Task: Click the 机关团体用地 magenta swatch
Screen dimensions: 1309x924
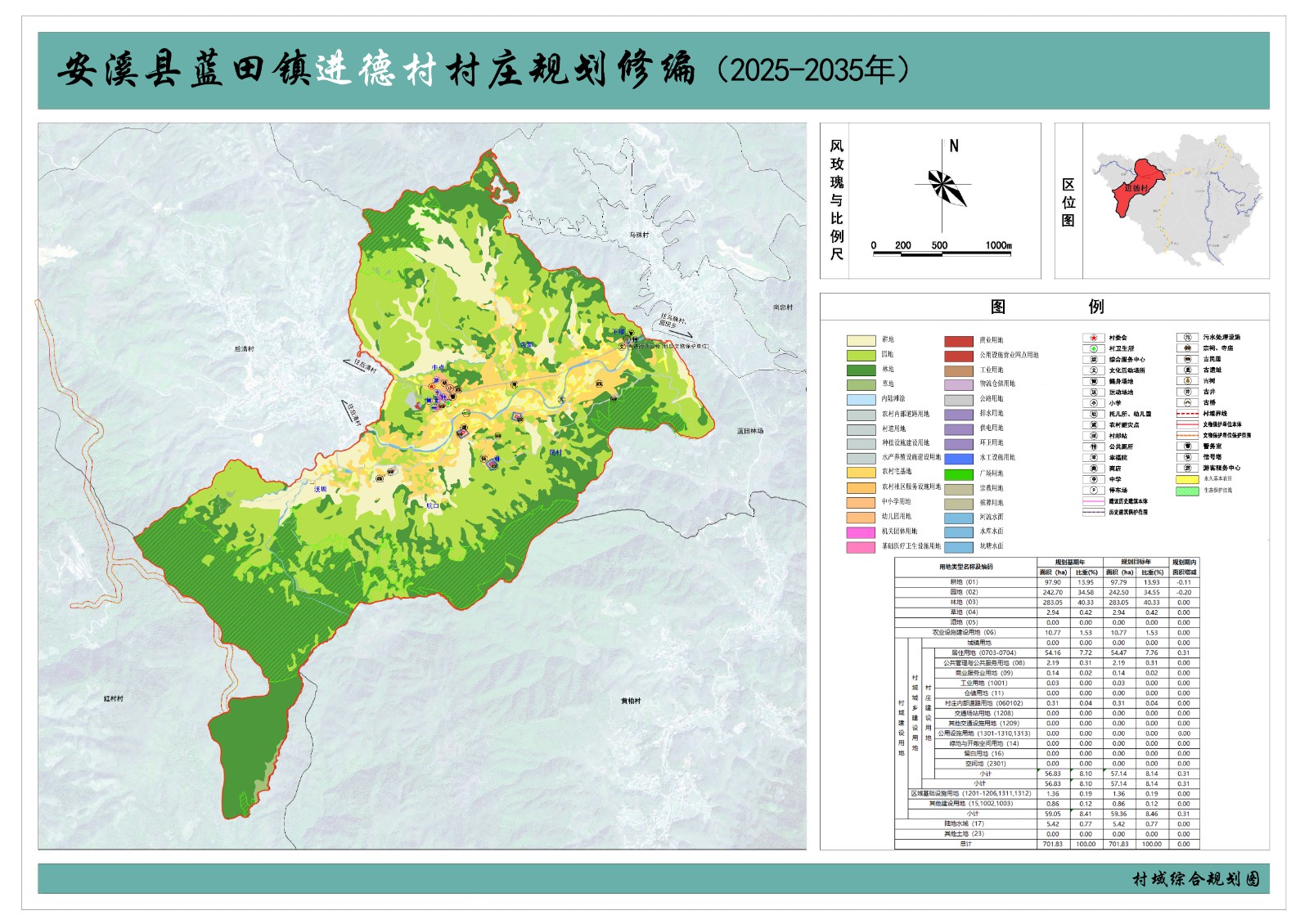Action: coord(861,532)
